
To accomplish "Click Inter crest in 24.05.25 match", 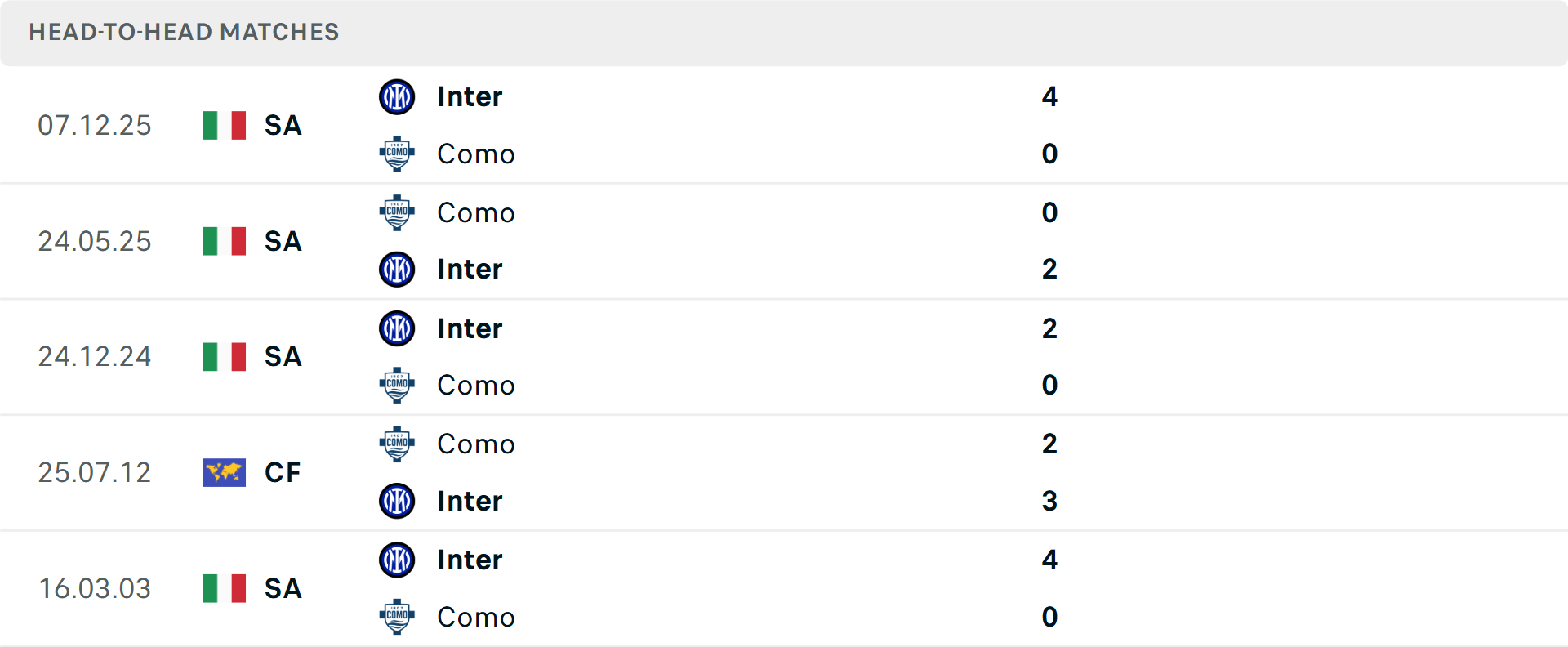I will [x=397, y=270].
